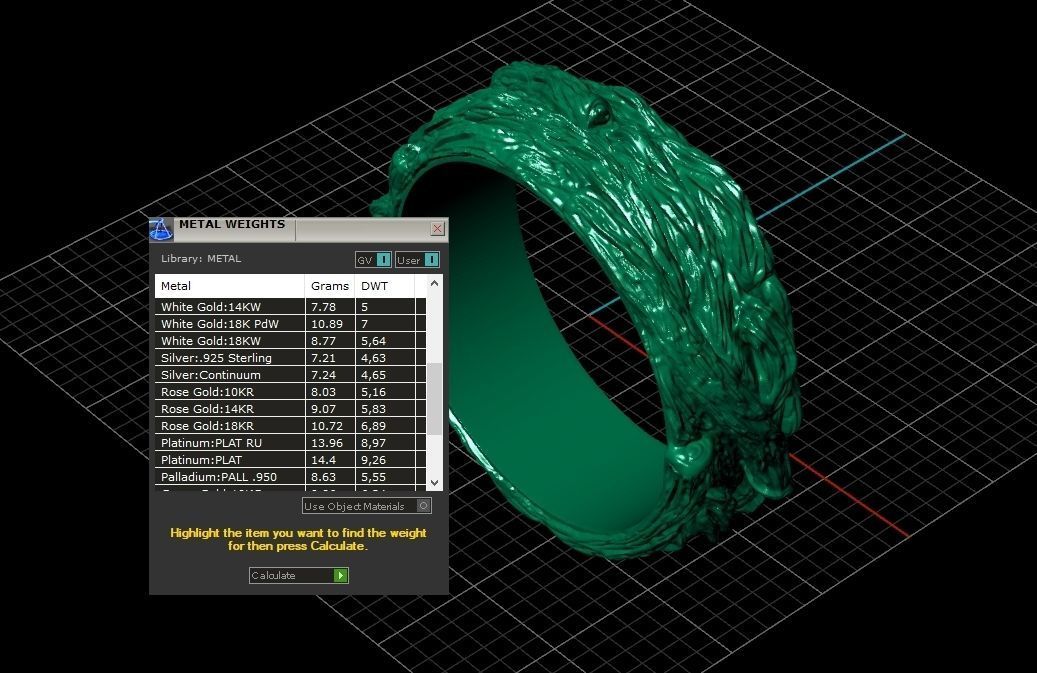Click the 8,97 DWT value
The width and height of the screenshot is (1037, 673).
(374, 443)
